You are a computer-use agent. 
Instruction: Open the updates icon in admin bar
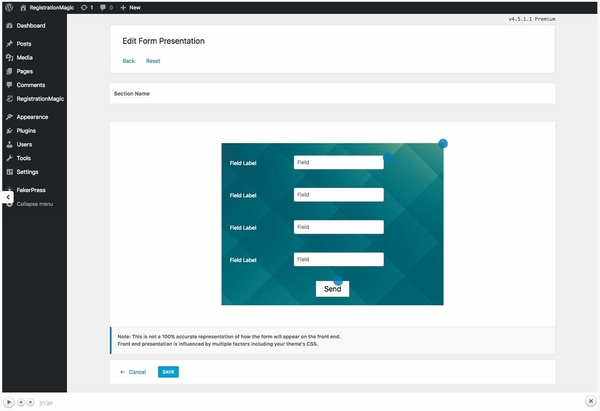coord(87,7)
